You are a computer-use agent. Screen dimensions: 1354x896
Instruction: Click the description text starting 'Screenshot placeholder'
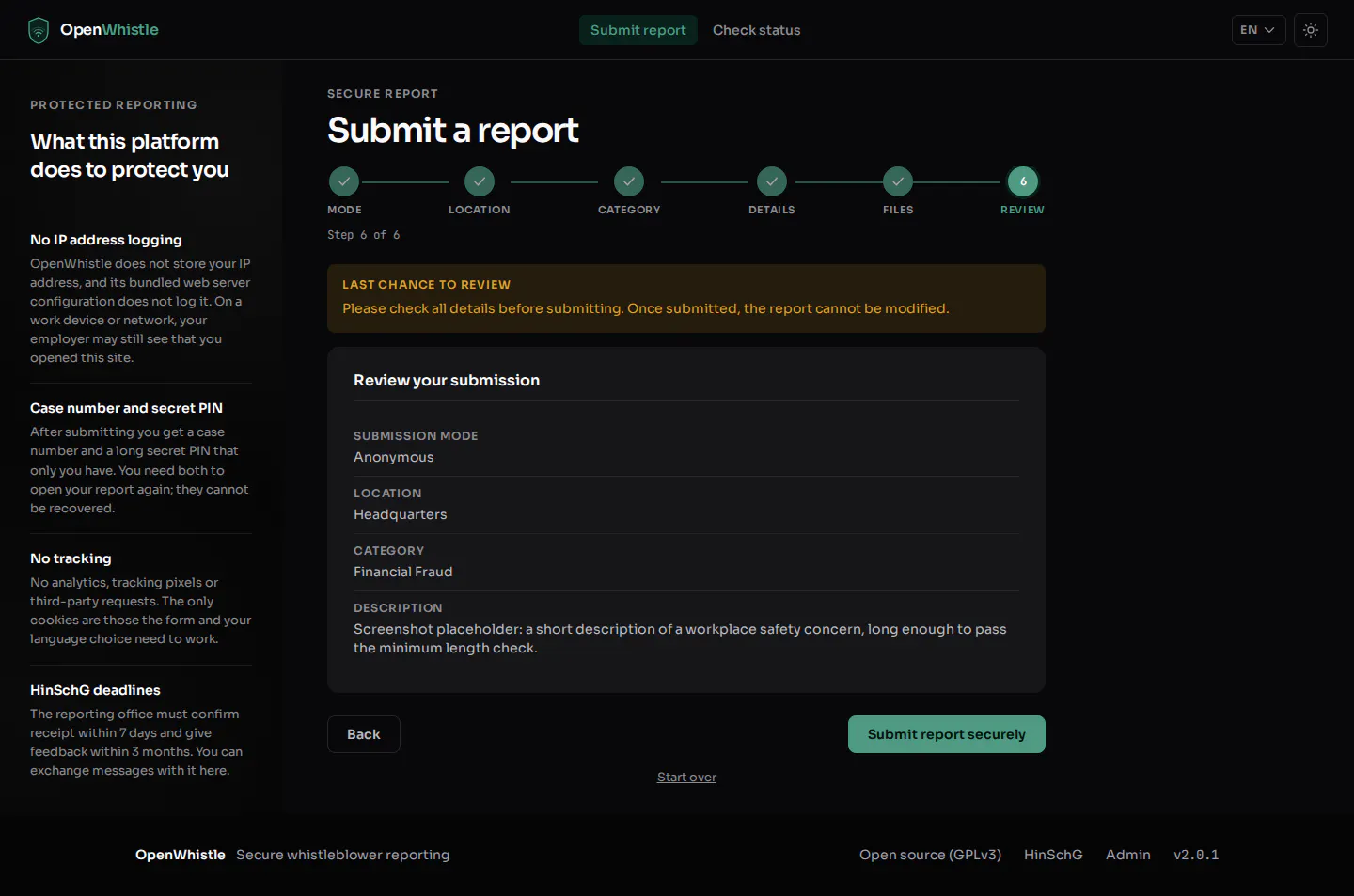pos(680,638)
